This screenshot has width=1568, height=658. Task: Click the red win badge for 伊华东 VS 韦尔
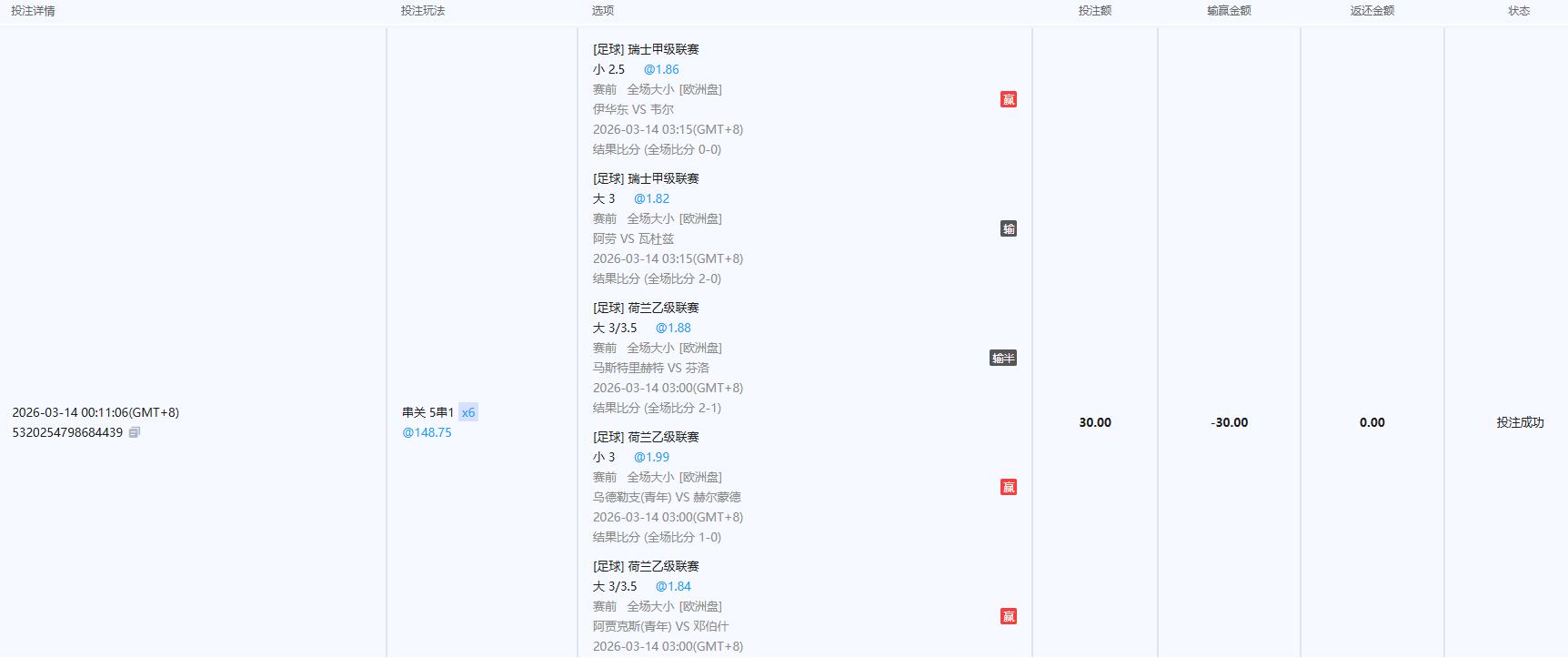1008,100
